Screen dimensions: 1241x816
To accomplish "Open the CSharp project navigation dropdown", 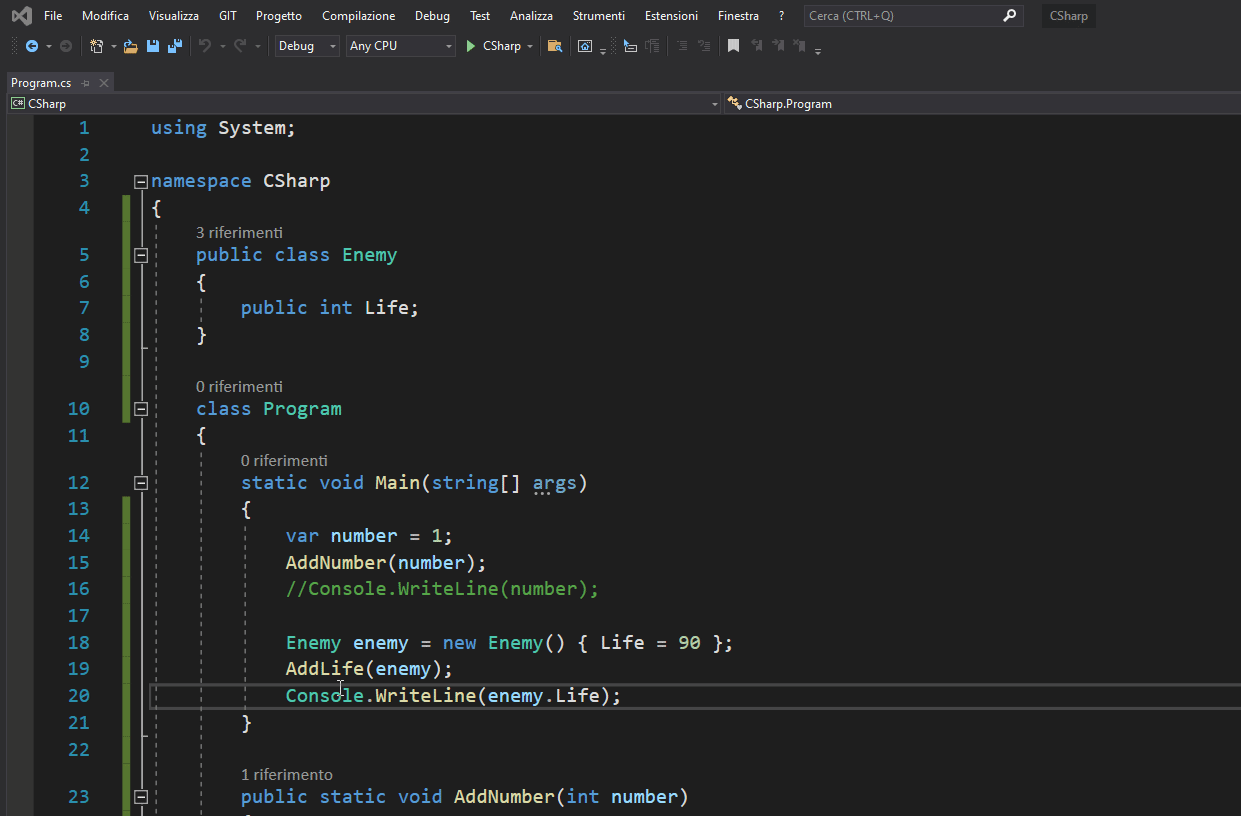I will 364,104.
